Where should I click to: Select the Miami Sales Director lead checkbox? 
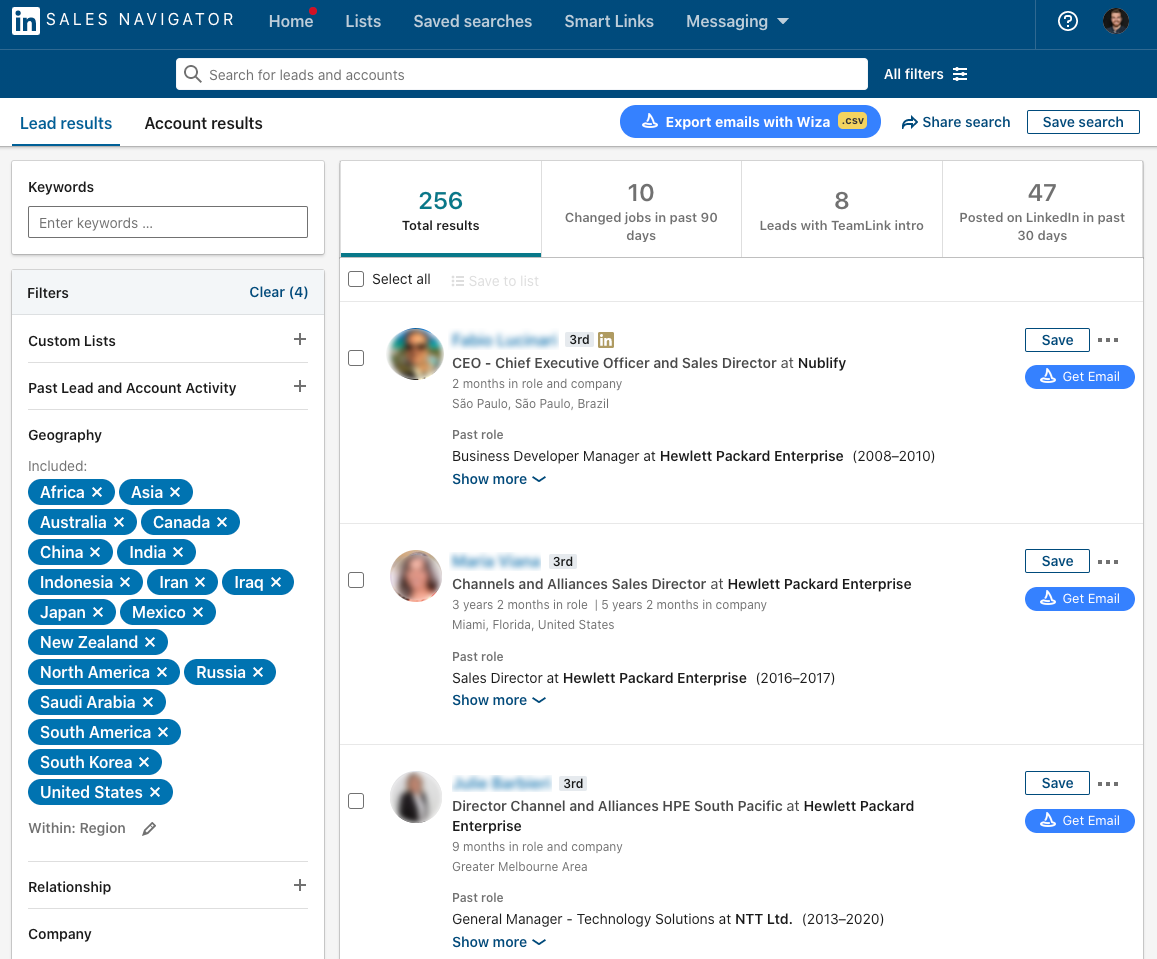click(x=356, y=580)
